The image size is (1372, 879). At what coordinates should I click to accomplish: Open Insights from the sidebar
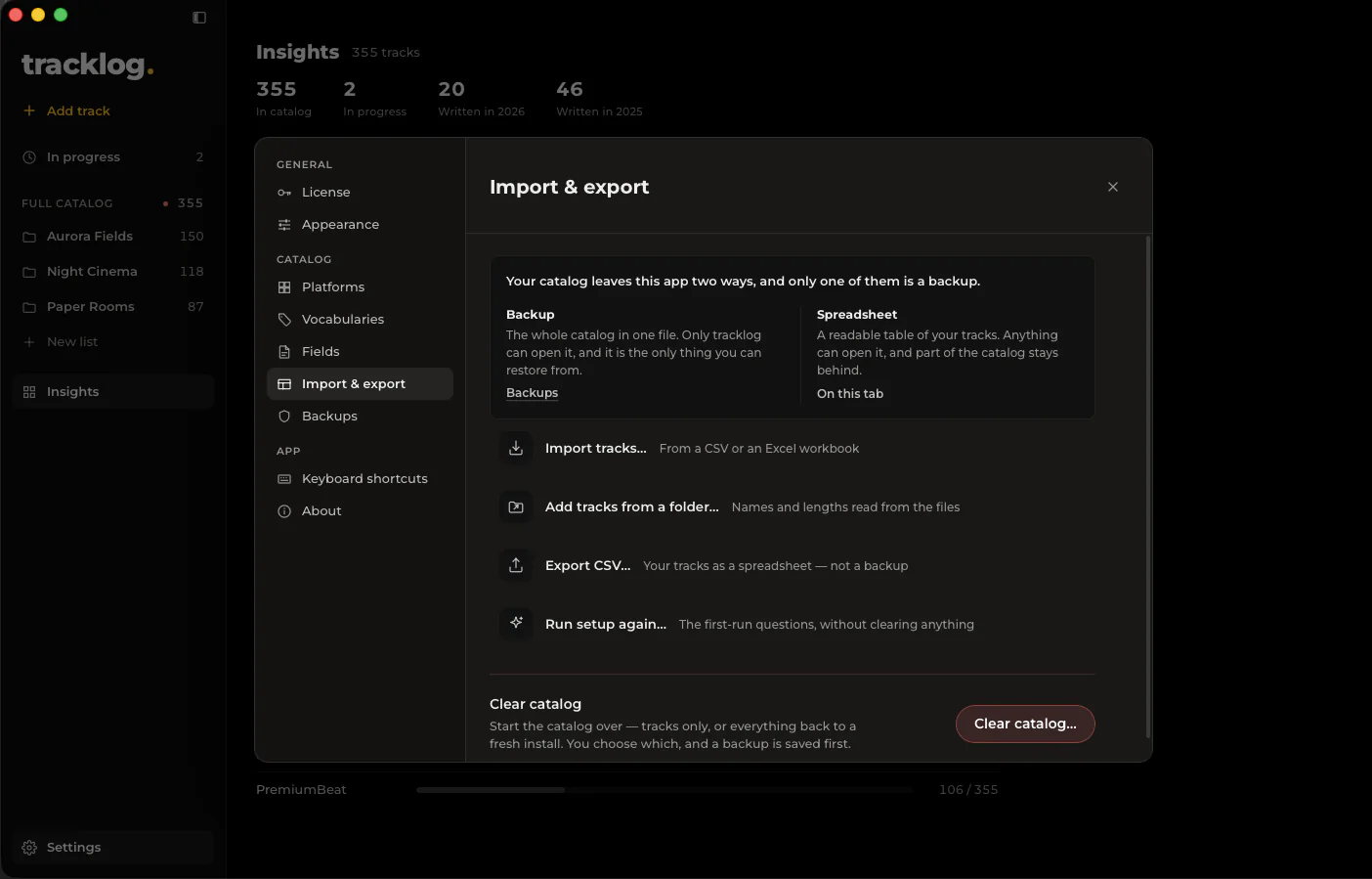[113, 392]
